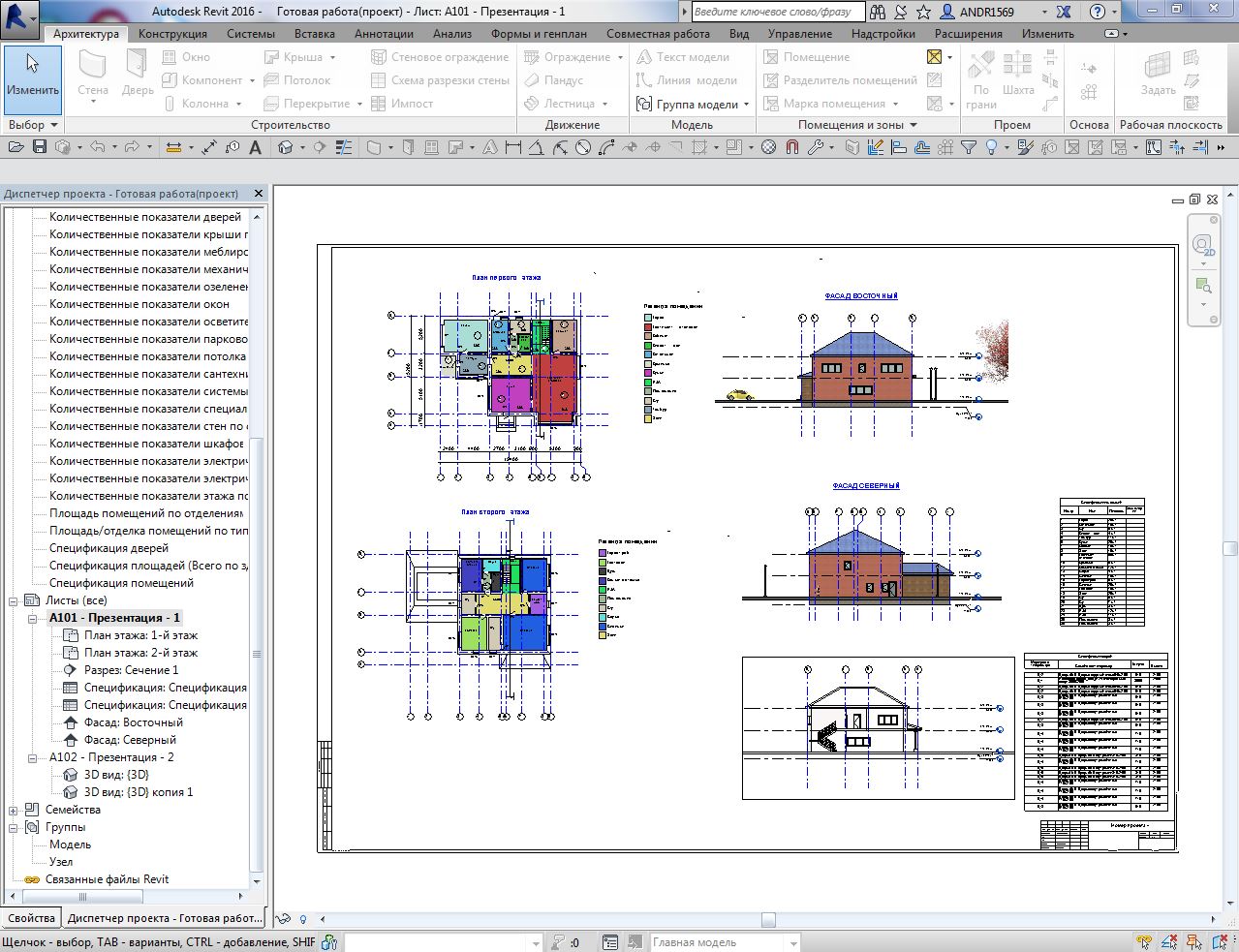The image size is (1239, 952).
Task: Activate the Modify arrow tool
Action: pyautogui.click(x=33, y=75)
